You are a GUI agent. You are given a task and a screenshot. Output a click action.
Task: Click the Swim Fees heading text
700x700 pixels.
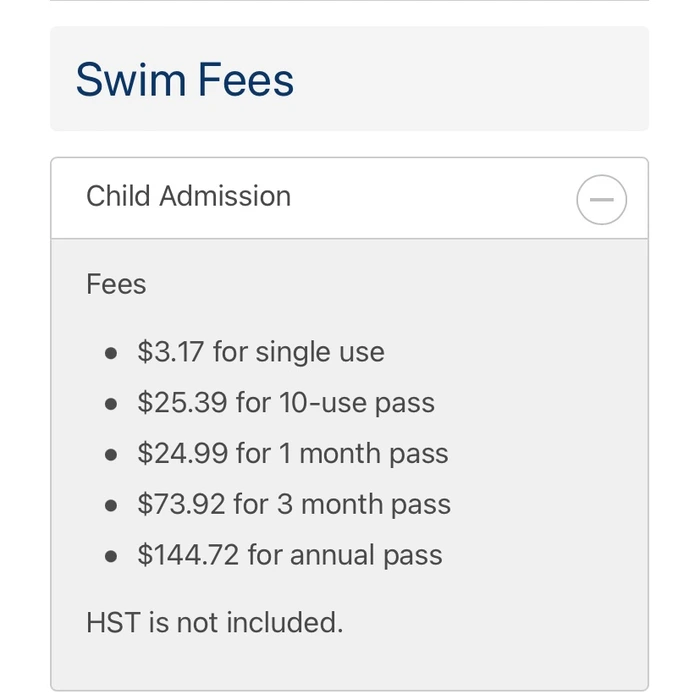185,79
